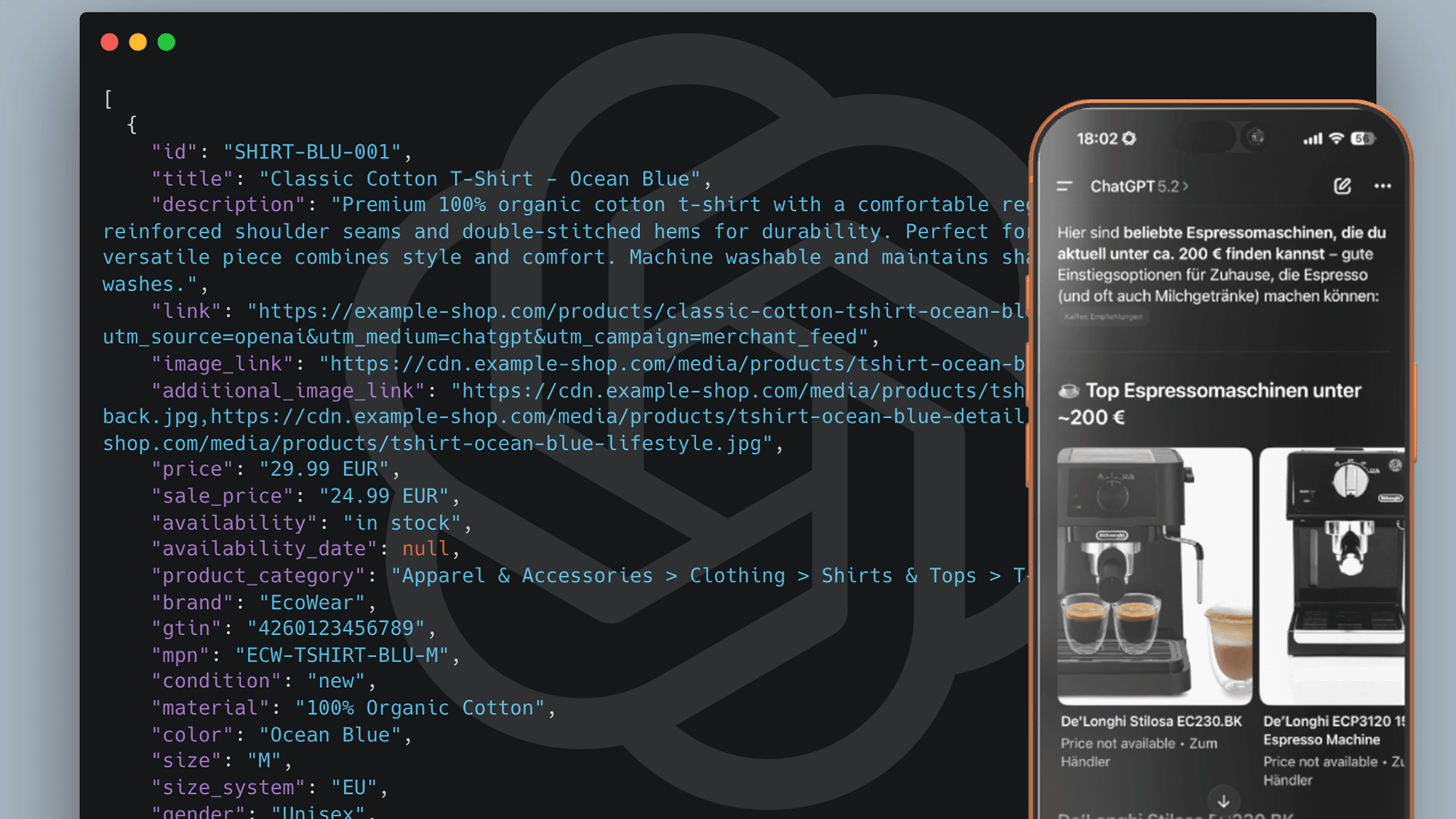This screenshot has height=819, width=1456.
Task: Tap the gear icon beside the 18:02 clock
Action: pyautogui.click(x=1129, y=138)
